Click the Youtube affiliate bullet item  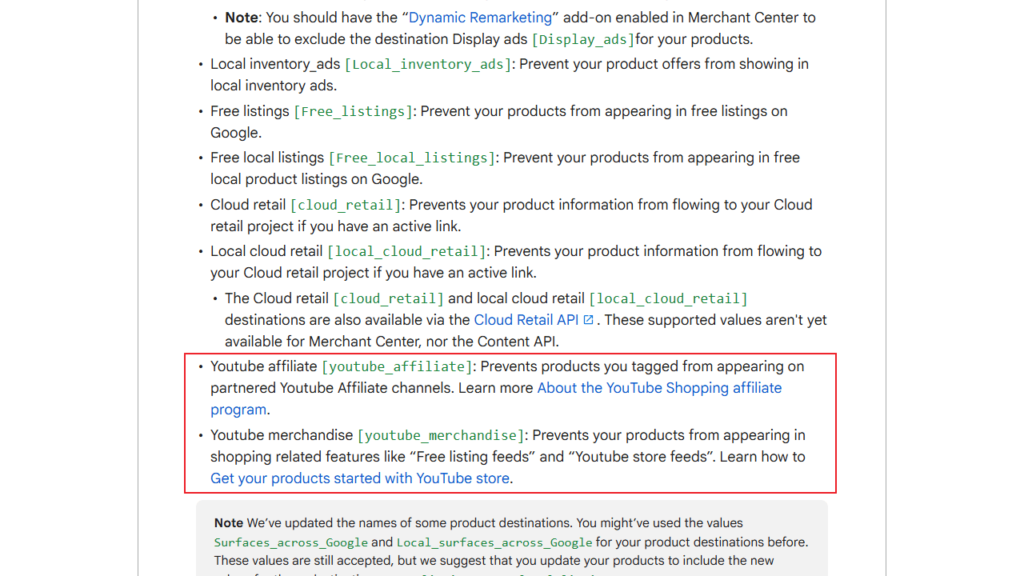(261, 366)
